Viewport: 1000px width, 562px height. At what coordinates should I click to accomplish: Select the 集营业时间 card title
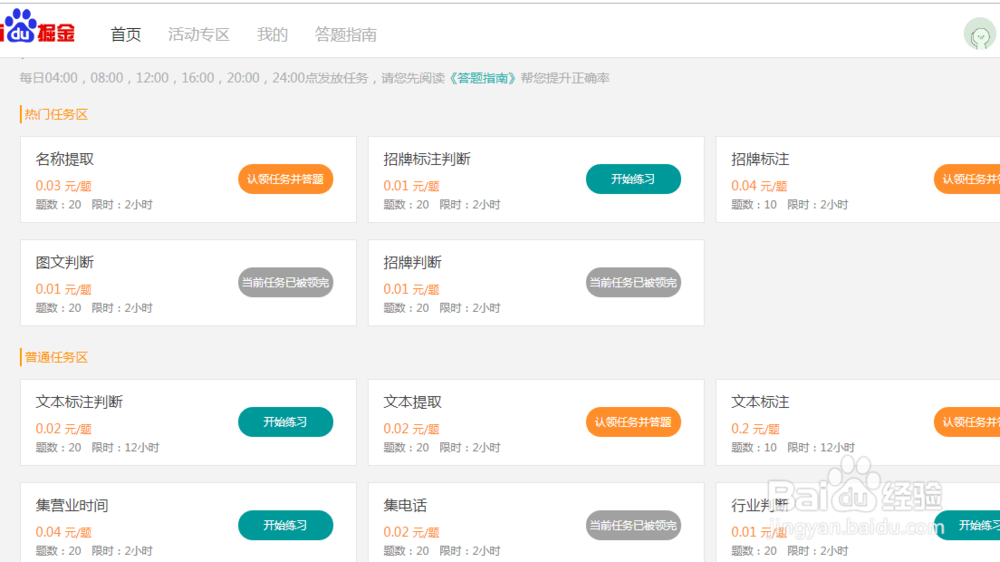tap(72, 506)
